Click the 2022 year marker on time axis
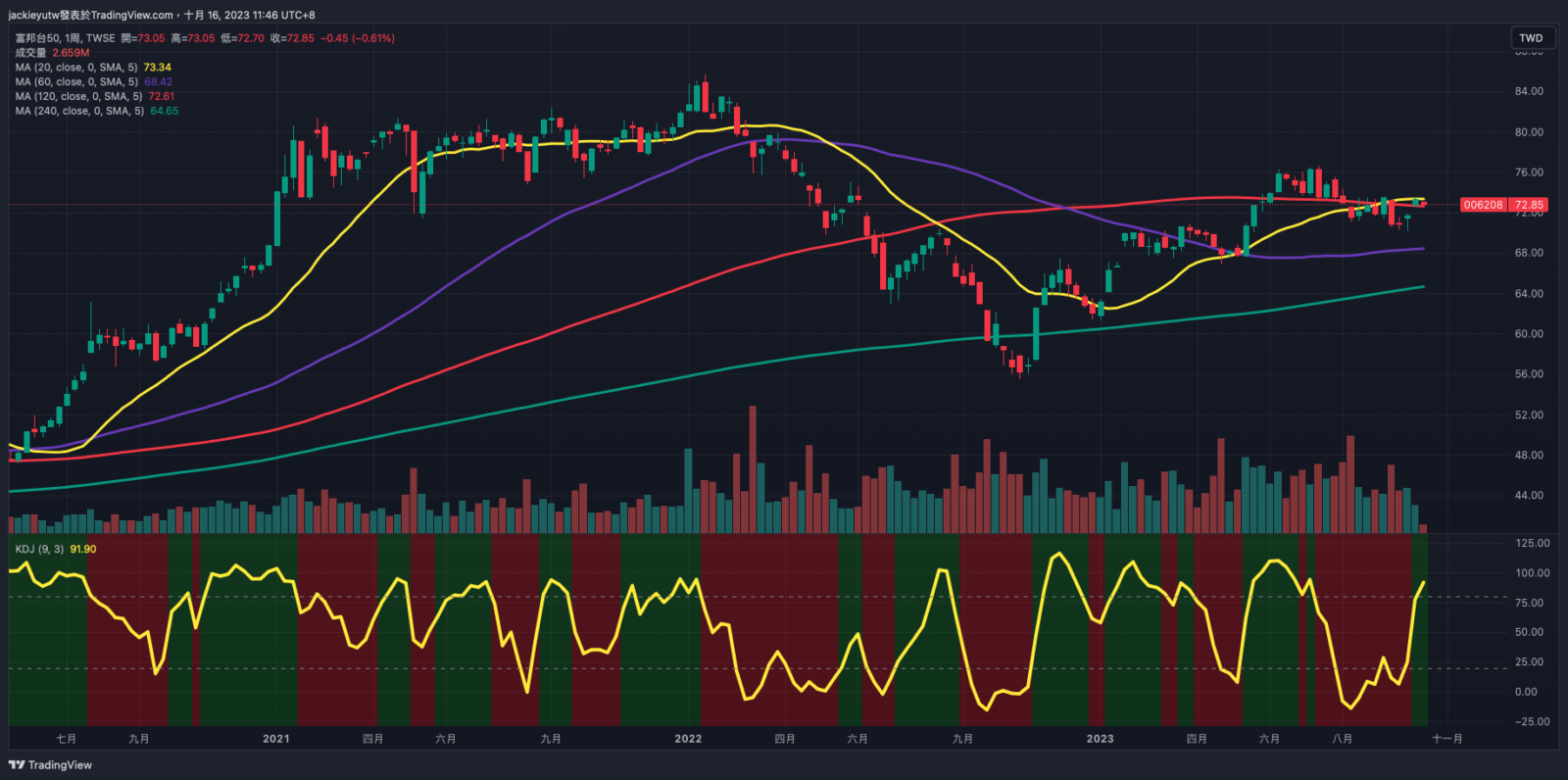 pyautogui.click(x=688, y=739)
